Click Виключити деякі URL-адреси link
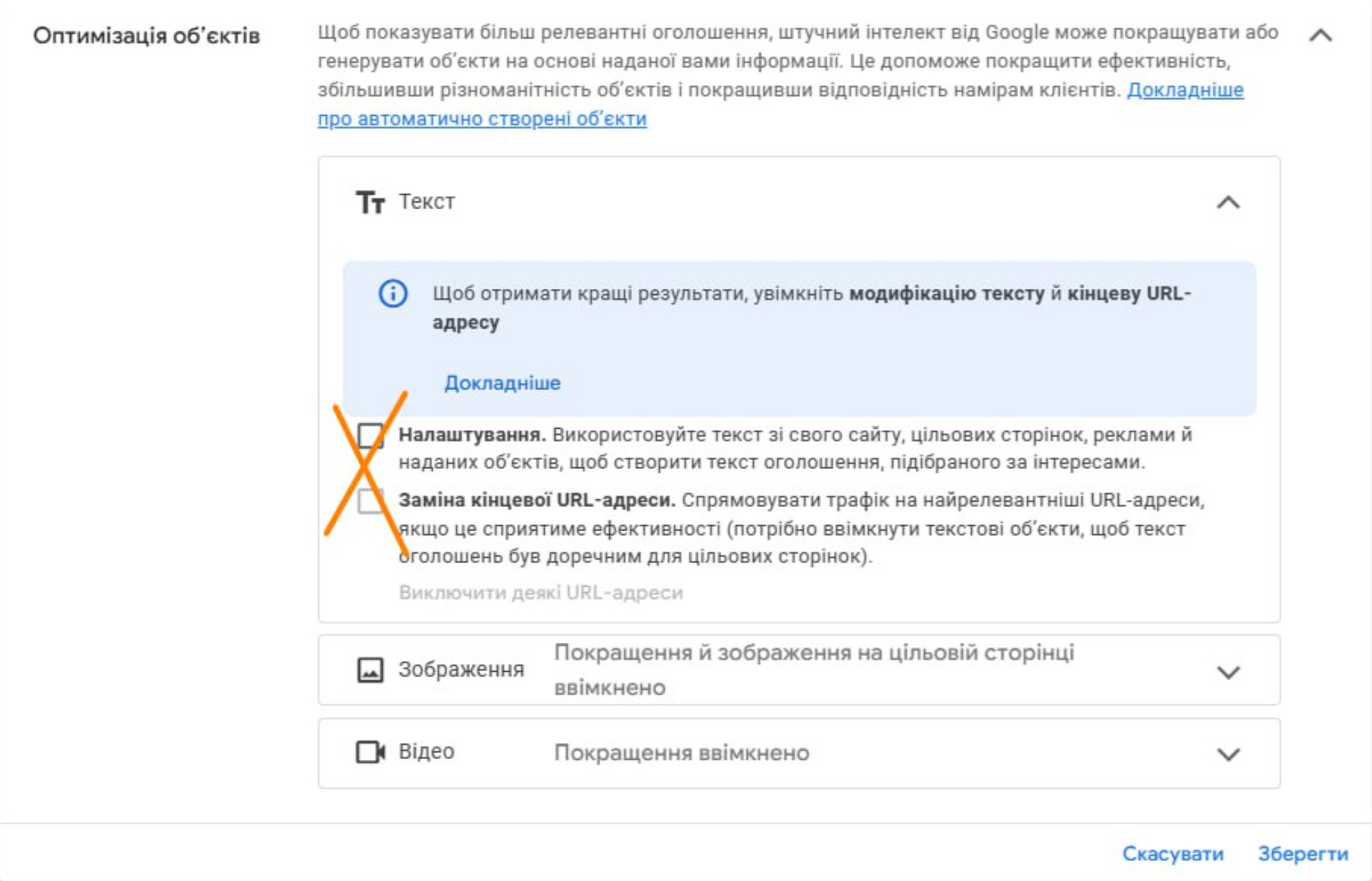This screenshot has width=1372, height=881. 541,593
